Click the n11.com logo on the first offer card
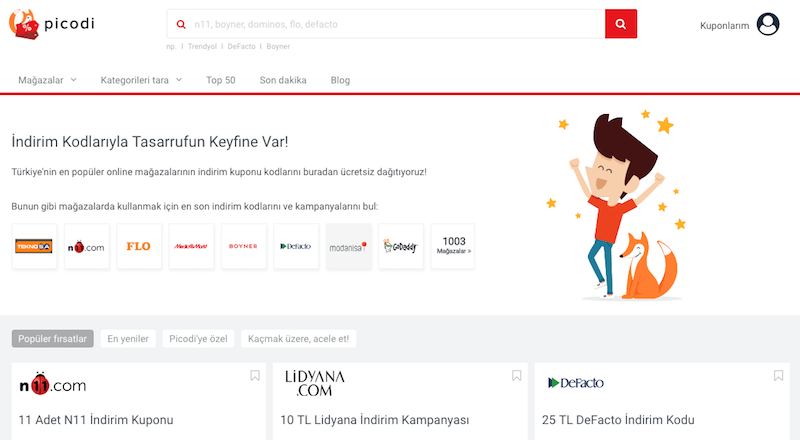Screen dimensions: 800x440 (53, 384)
